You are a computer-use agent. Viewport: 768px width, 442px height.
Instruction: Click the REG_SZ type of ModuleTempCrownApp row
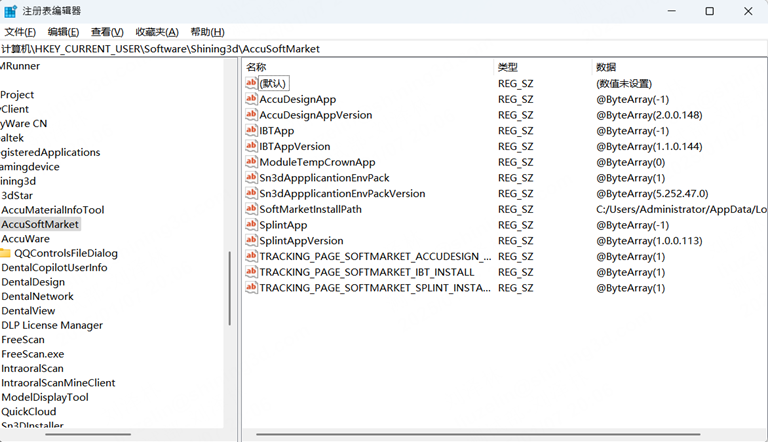click(x=515, y=162)
